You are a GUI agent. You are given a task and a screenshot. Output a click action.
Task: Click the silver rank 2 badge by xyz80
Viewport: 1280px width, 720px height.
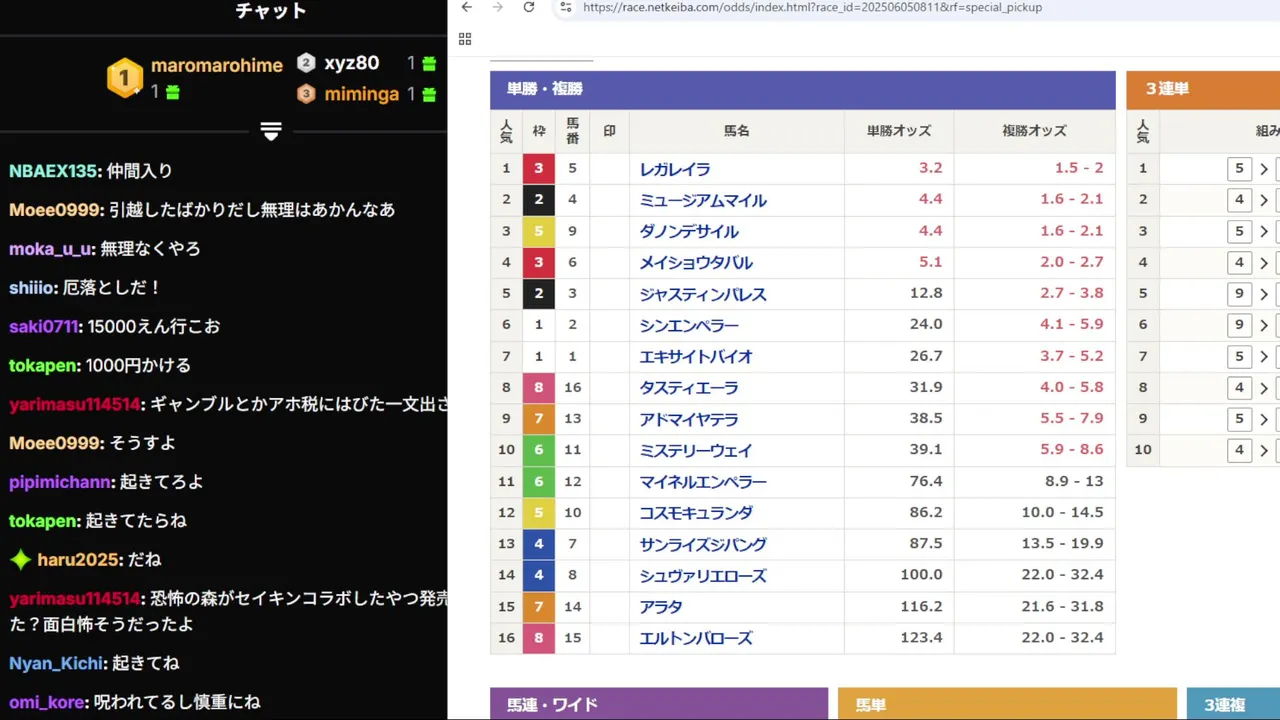tap(306, 63)
